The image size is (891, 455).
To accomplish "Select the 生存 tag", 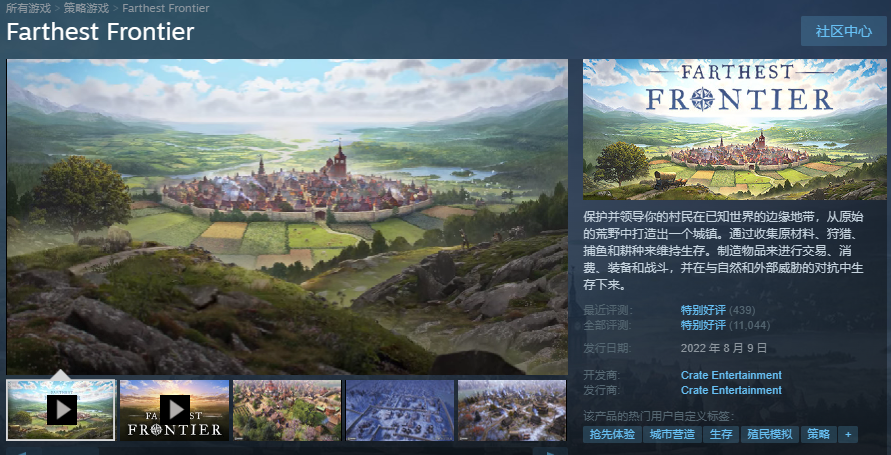I will (721, 435).
